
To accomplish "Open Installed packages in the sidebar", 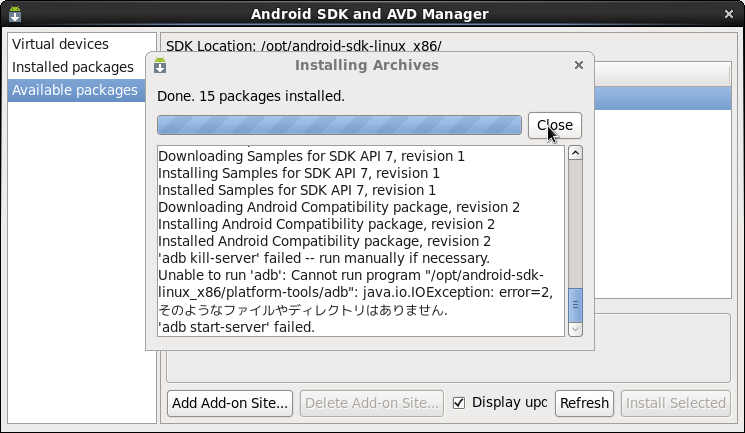I will (x=73, y=67).
